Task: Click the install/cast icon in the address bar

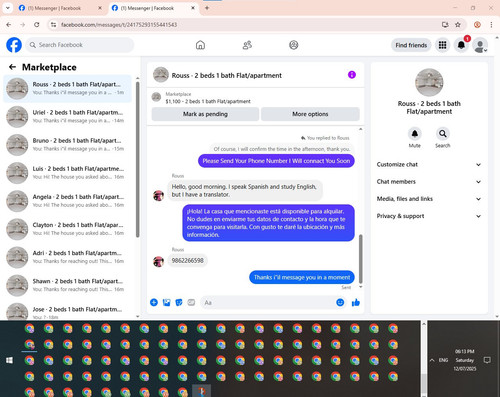Action: coord(445,25)
